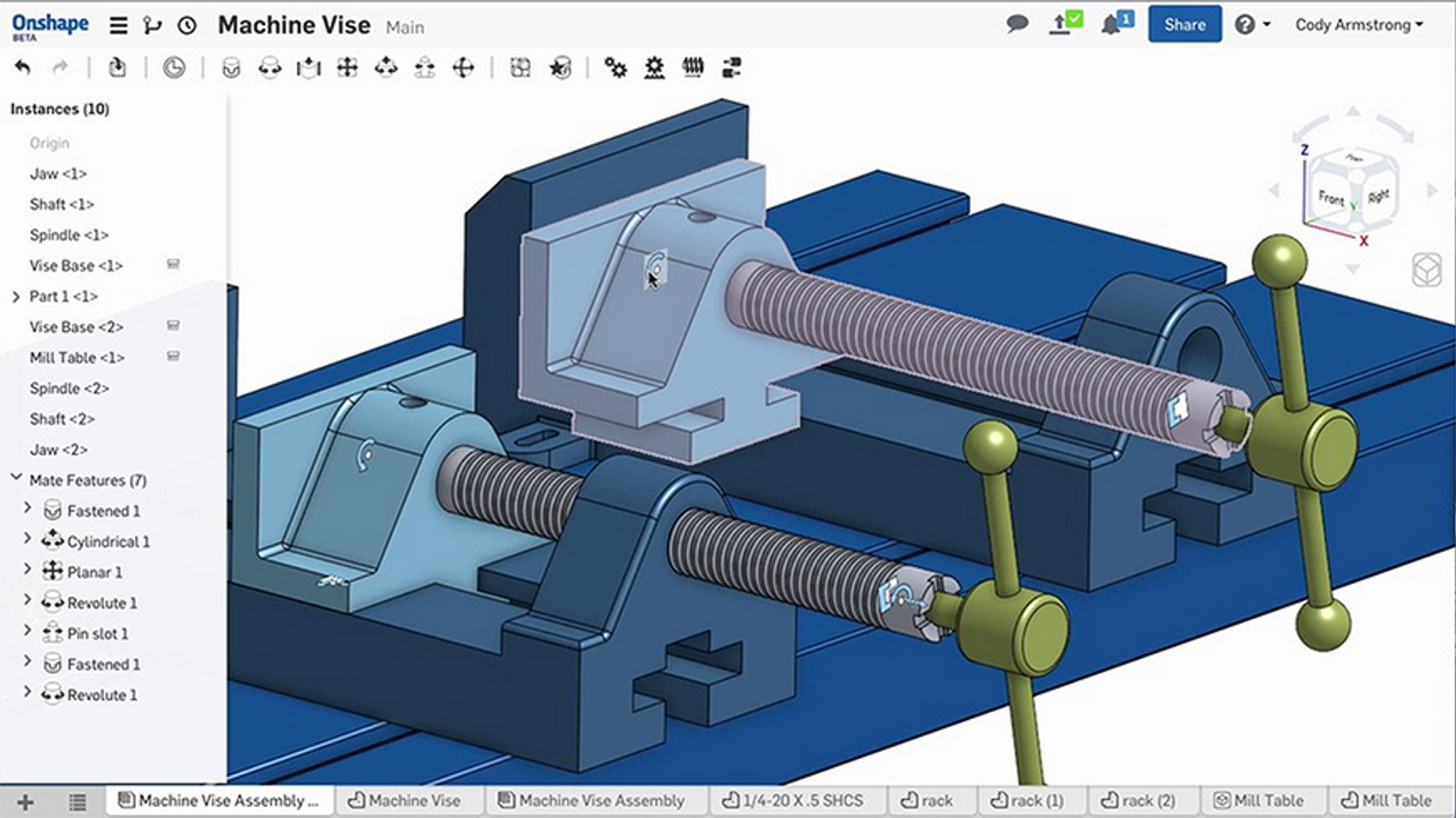1456x818 pixels.
Task: Select the Fastened mate tool
Action: click(x=231, y=67)
